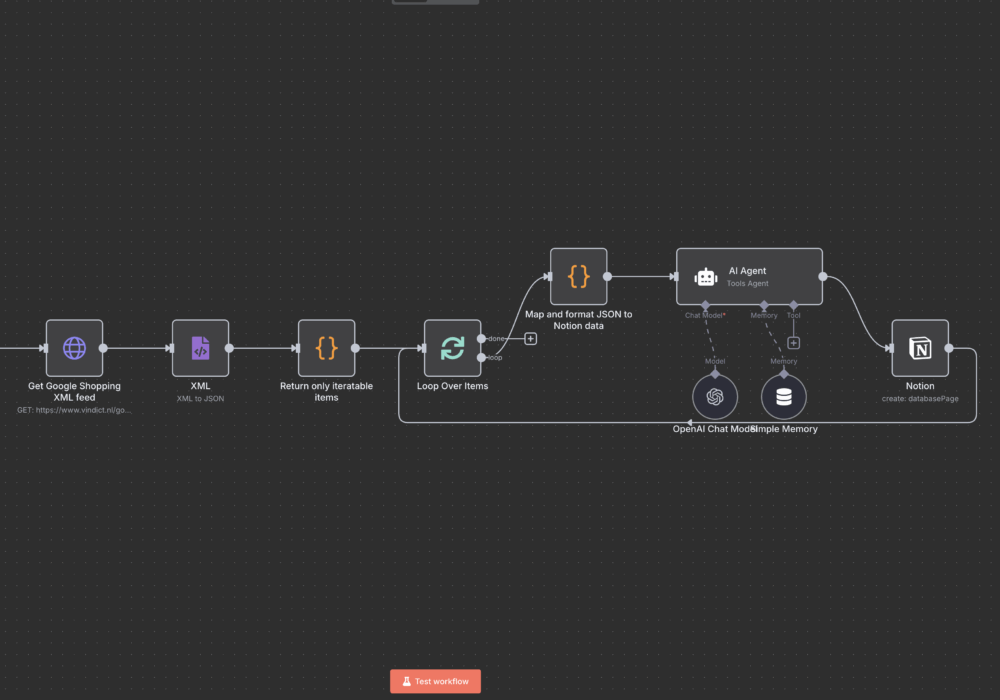
Task: Click the AI Agent output connector handle
Action: click(x=823, y=277)
